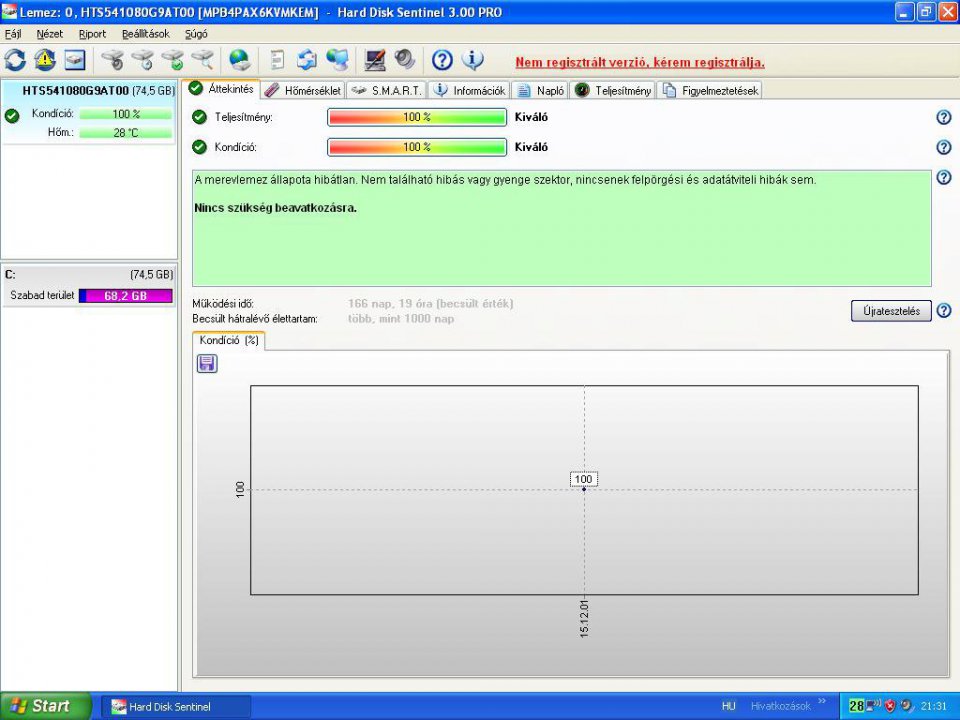Click the red registration link

click(640, 62)
